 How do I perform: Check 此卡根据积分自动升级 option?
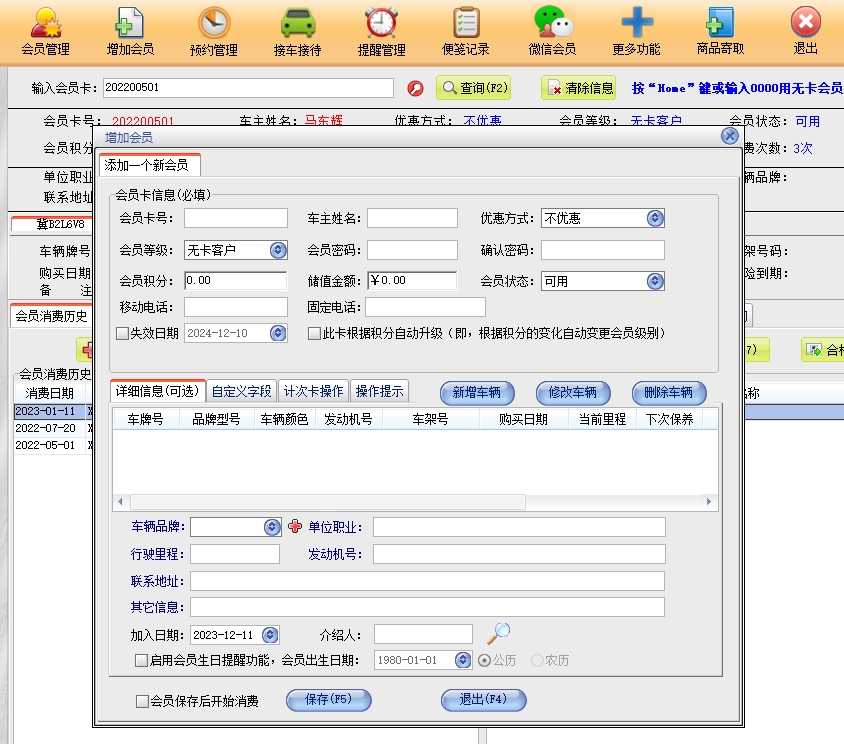[314, 333]
